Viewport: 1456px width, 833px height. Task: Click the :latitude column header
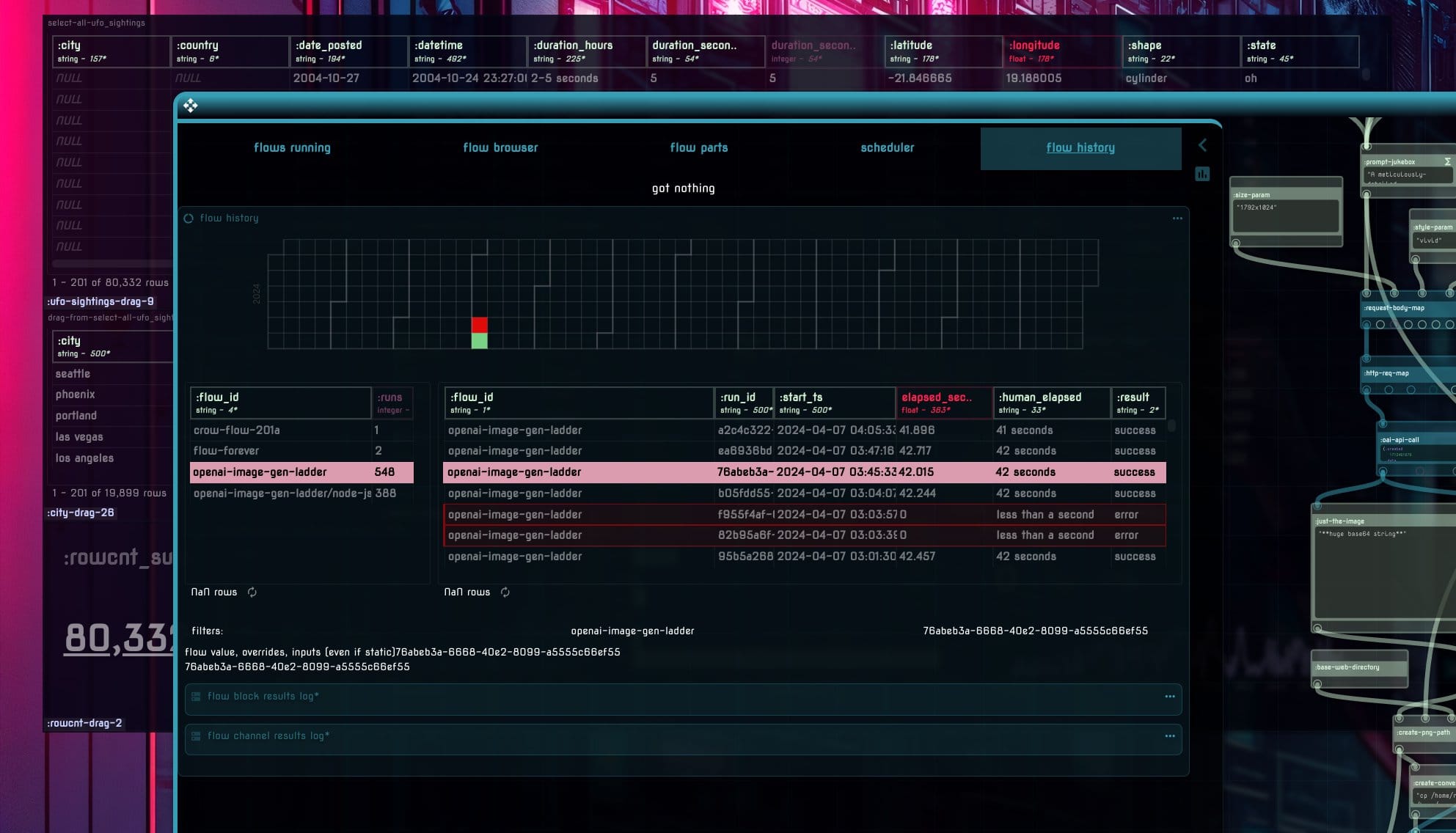[943, 51]
